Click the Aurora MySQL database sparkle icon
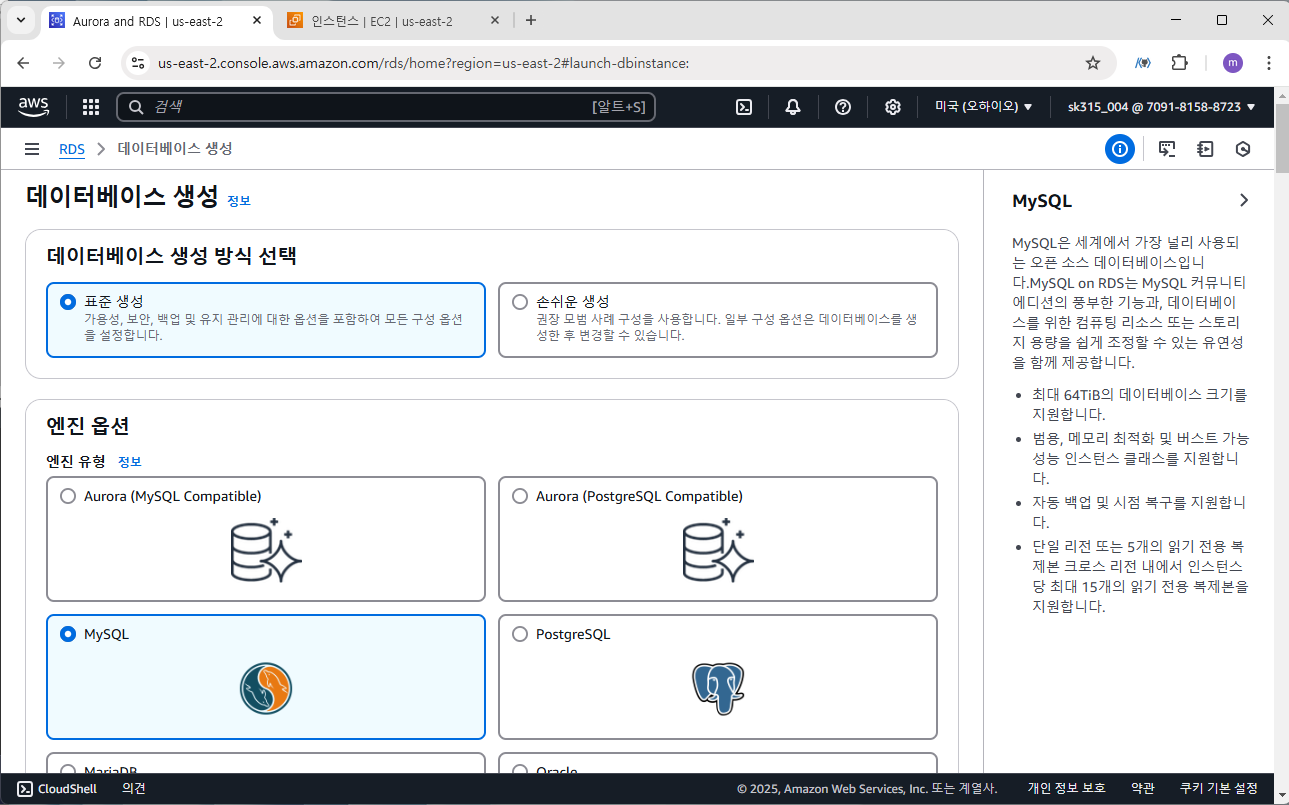 (266, 550)
